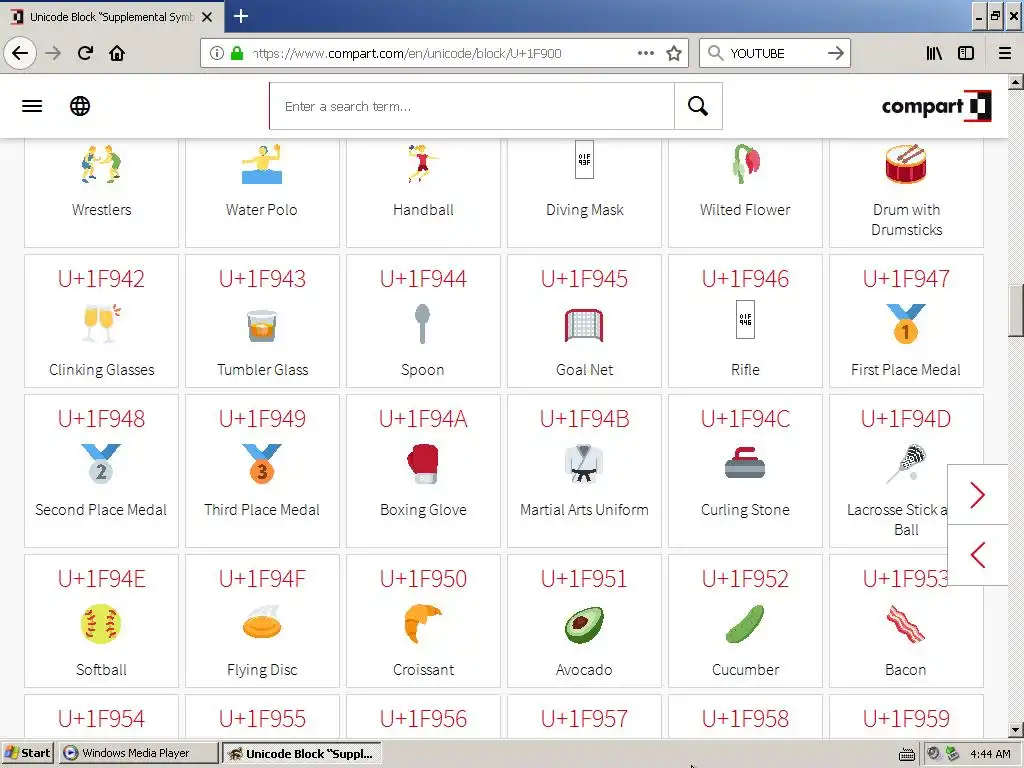1024x768 pixels.
Task: Open the U+1F950 code link
Action: (x=423, y=579)
